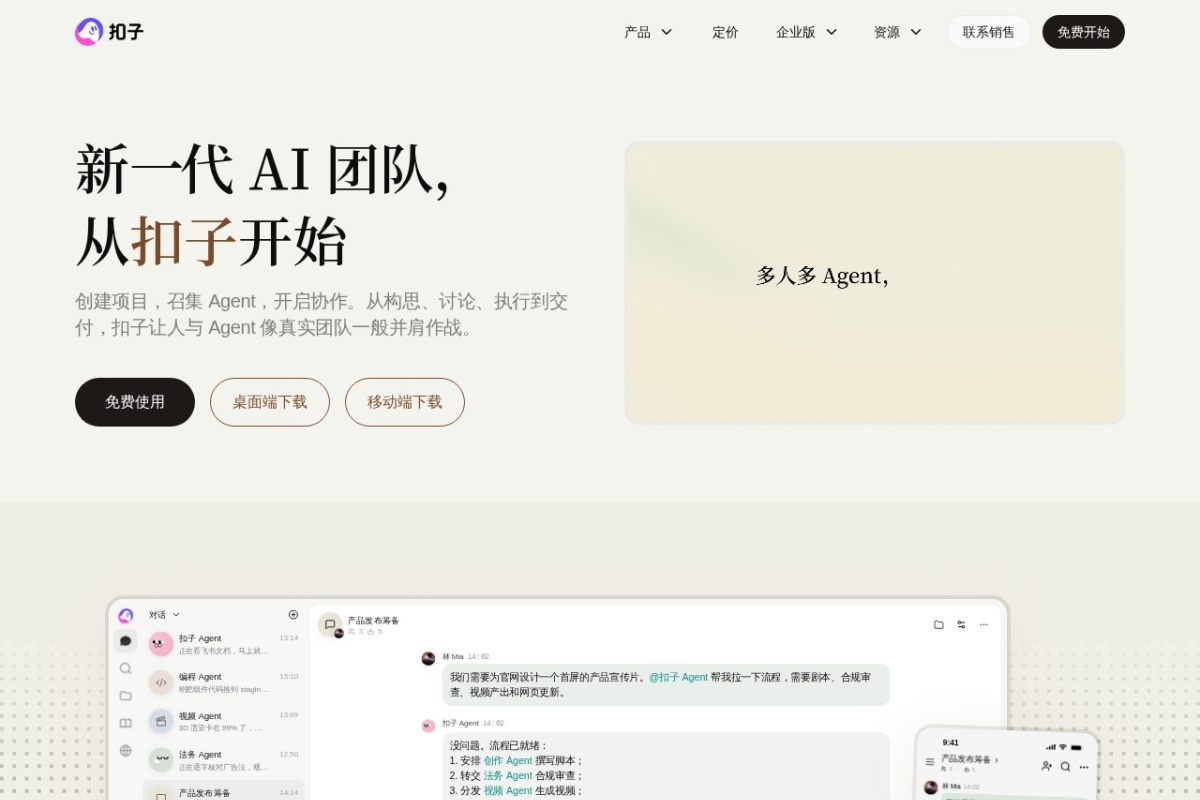Click the 免费使用 button
Screen dimensions: 1200x800
click(x=135, y=402)
